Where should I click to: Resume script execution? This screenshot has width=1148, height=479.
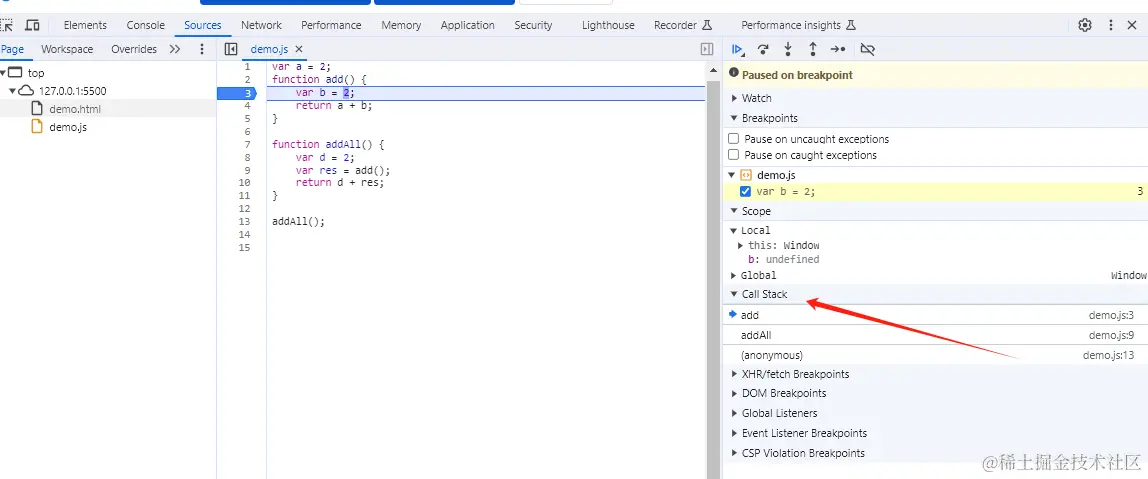click(x=738, y=49)
